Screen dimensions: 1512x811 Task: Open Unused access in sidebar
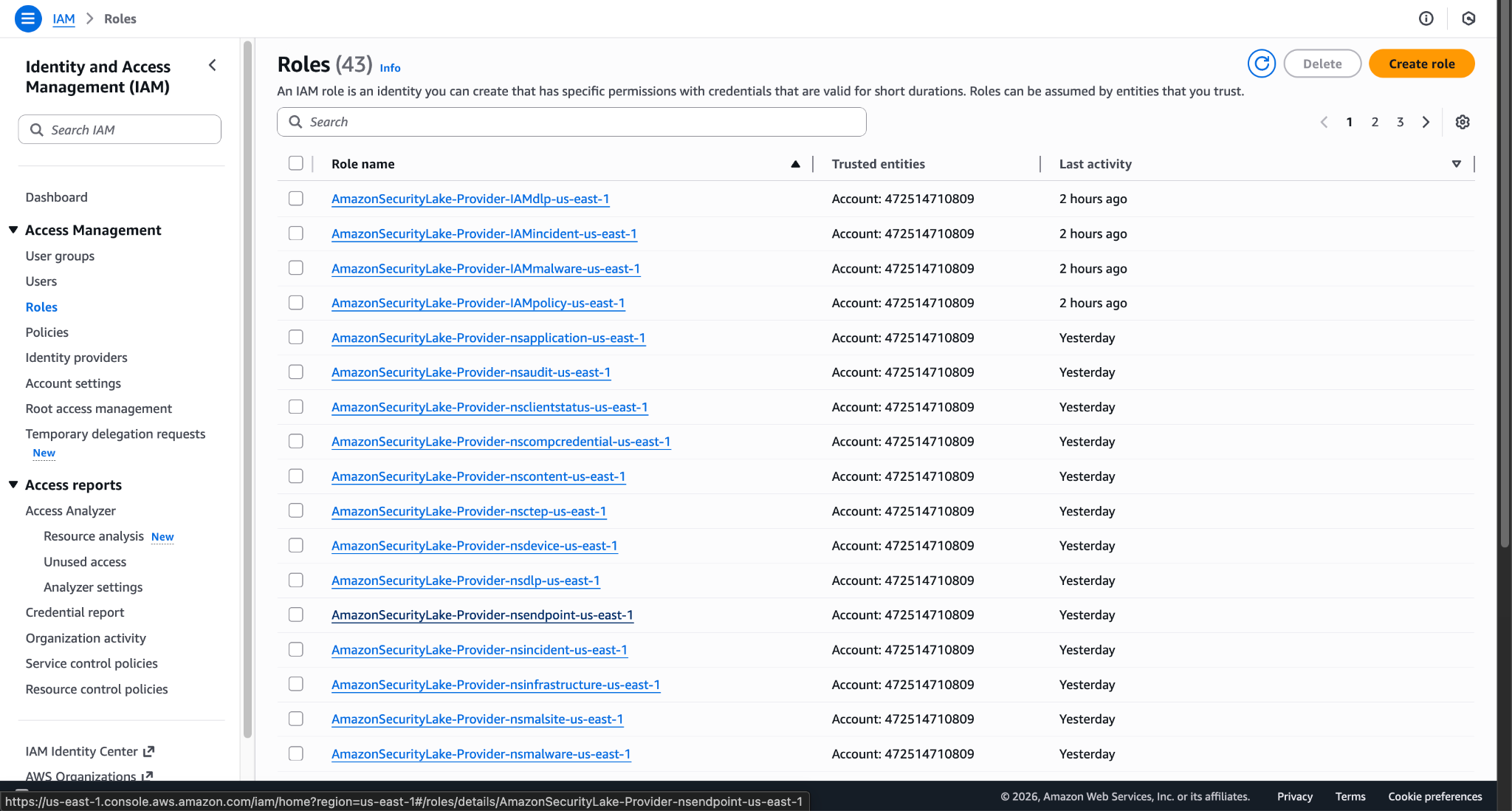point(85,561)
